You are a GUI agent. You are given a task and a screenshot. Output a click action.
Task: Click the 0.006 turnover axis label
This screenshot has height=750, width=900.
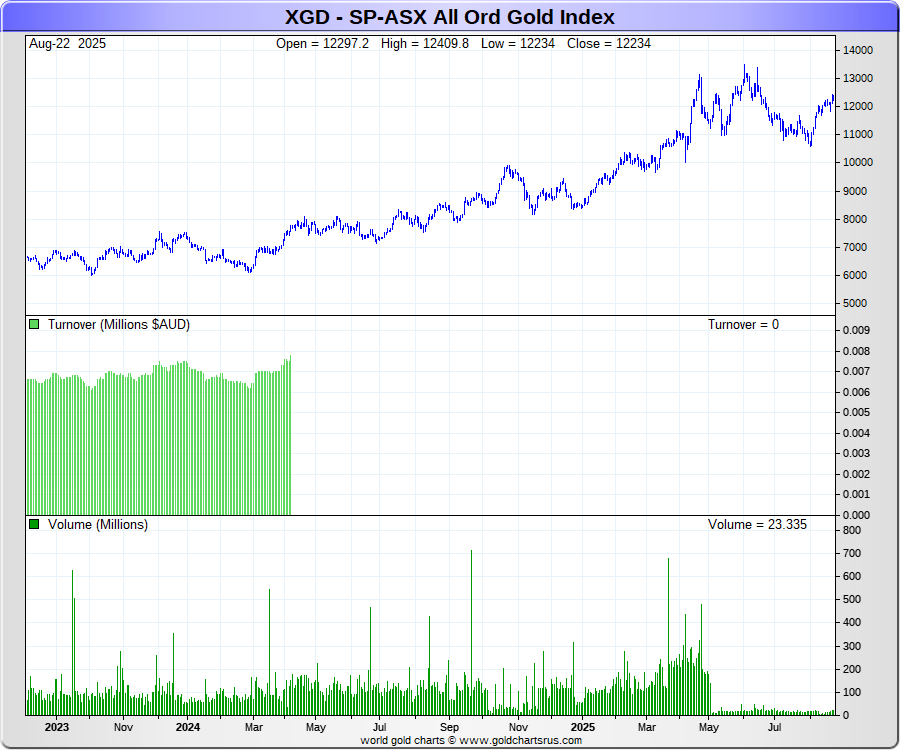point(856,393)
